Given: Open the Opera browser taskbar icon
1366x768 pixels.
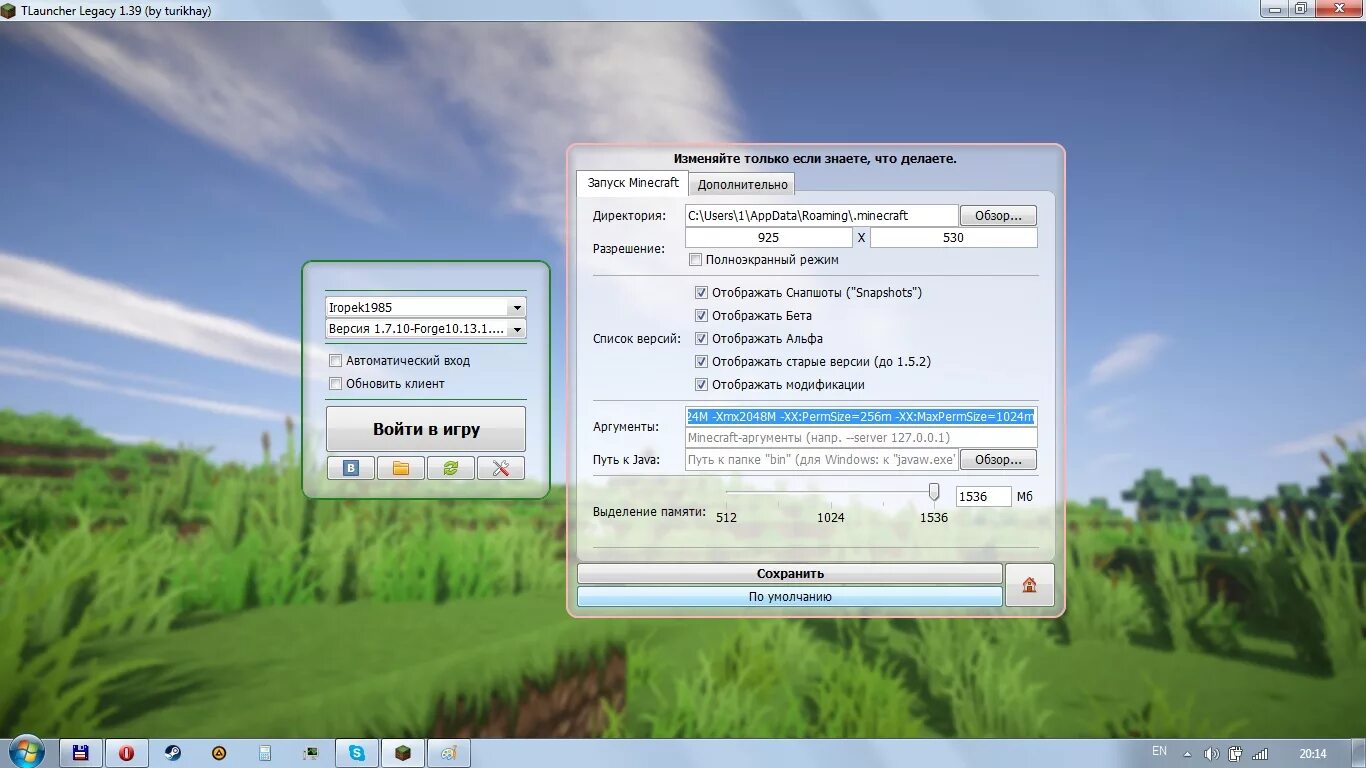Looking at the screenshot, I should pyautogui.click(x=127, y=753).
